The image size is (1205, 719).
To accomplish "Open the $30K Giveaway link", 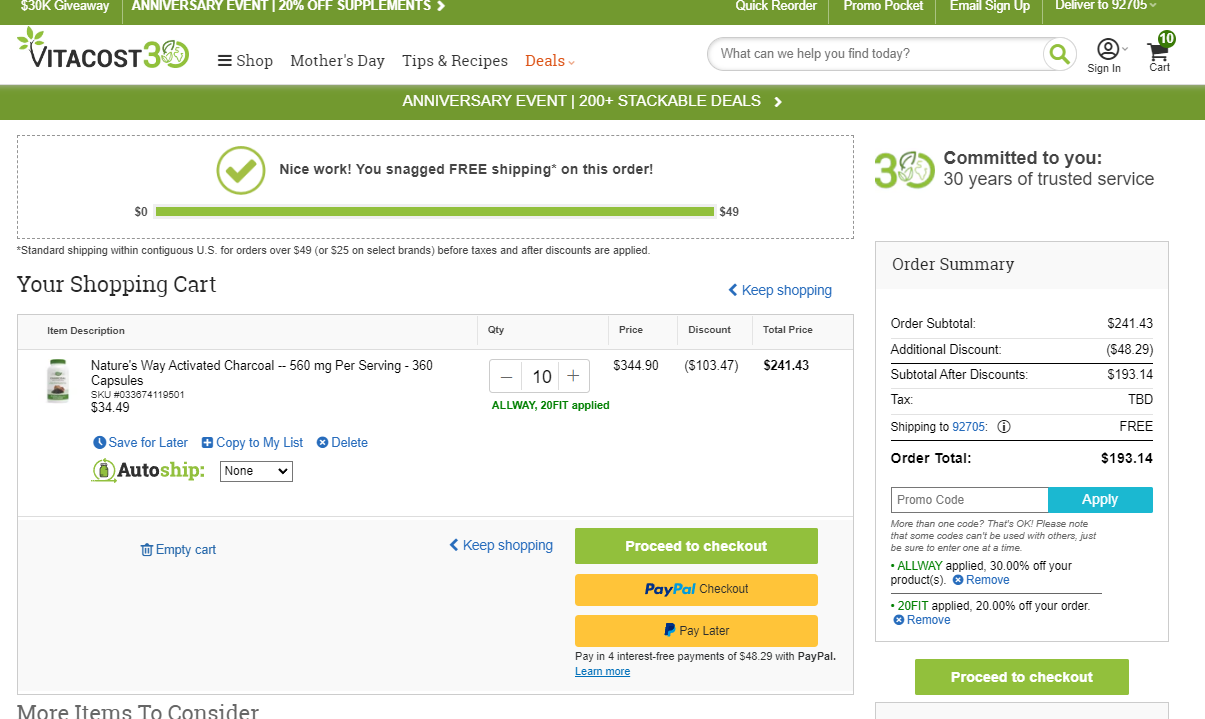I will click(65, 6).
